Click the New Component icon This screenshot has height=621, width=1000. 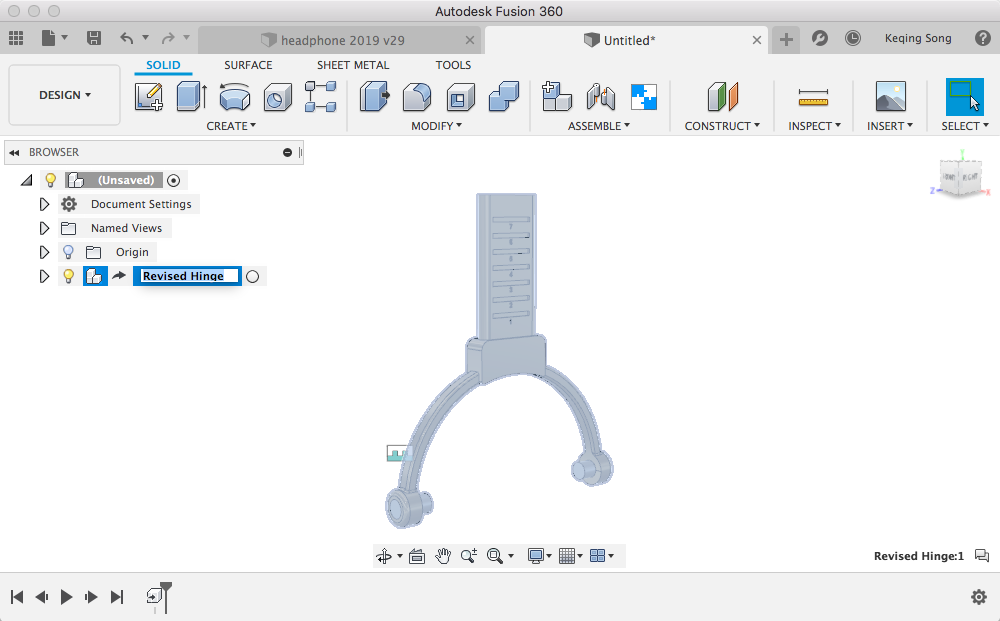point(557,97)
